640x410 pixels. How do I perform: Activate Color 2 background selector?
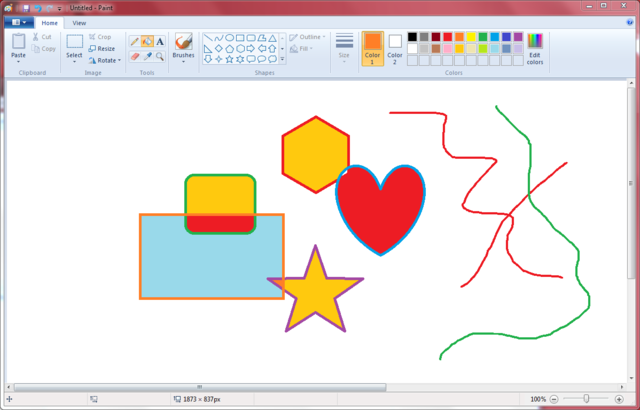395,49
